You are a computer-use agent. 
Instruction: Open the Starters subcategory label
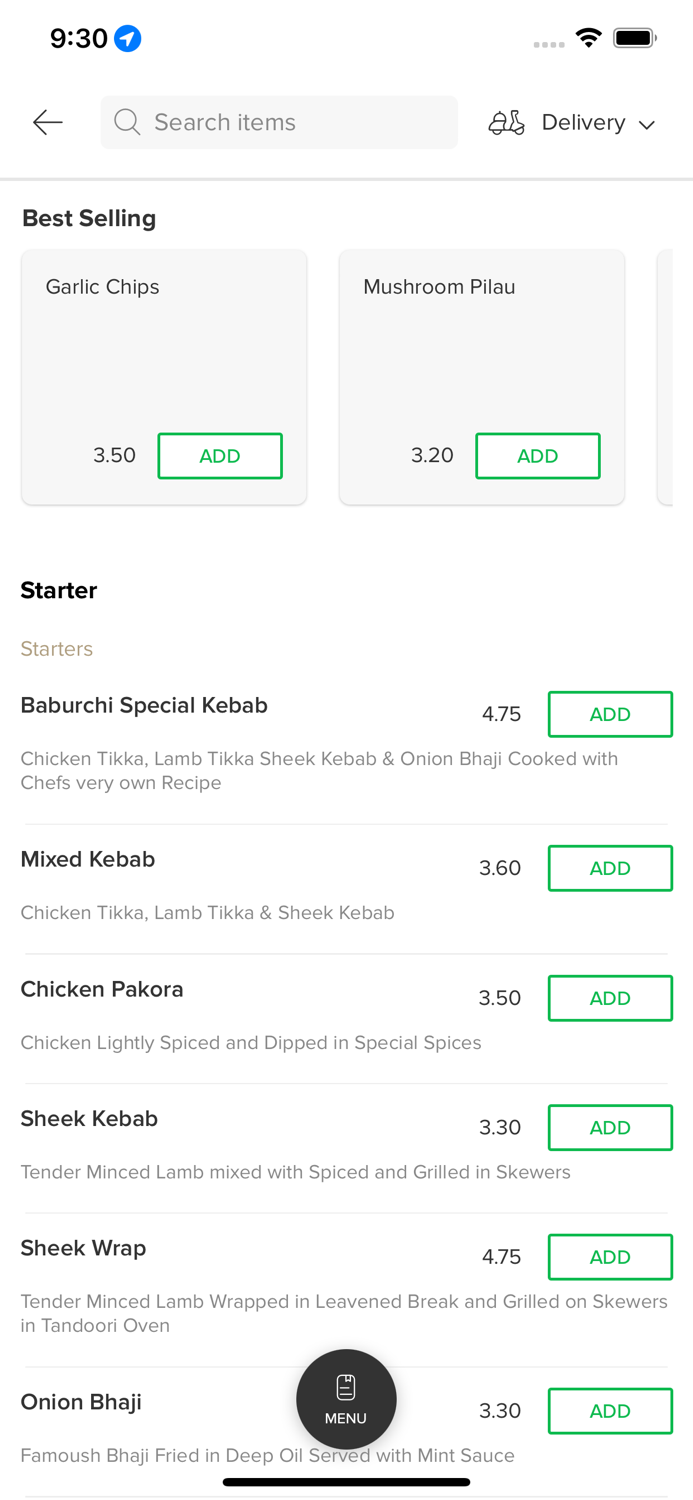(x=57, y=649)
